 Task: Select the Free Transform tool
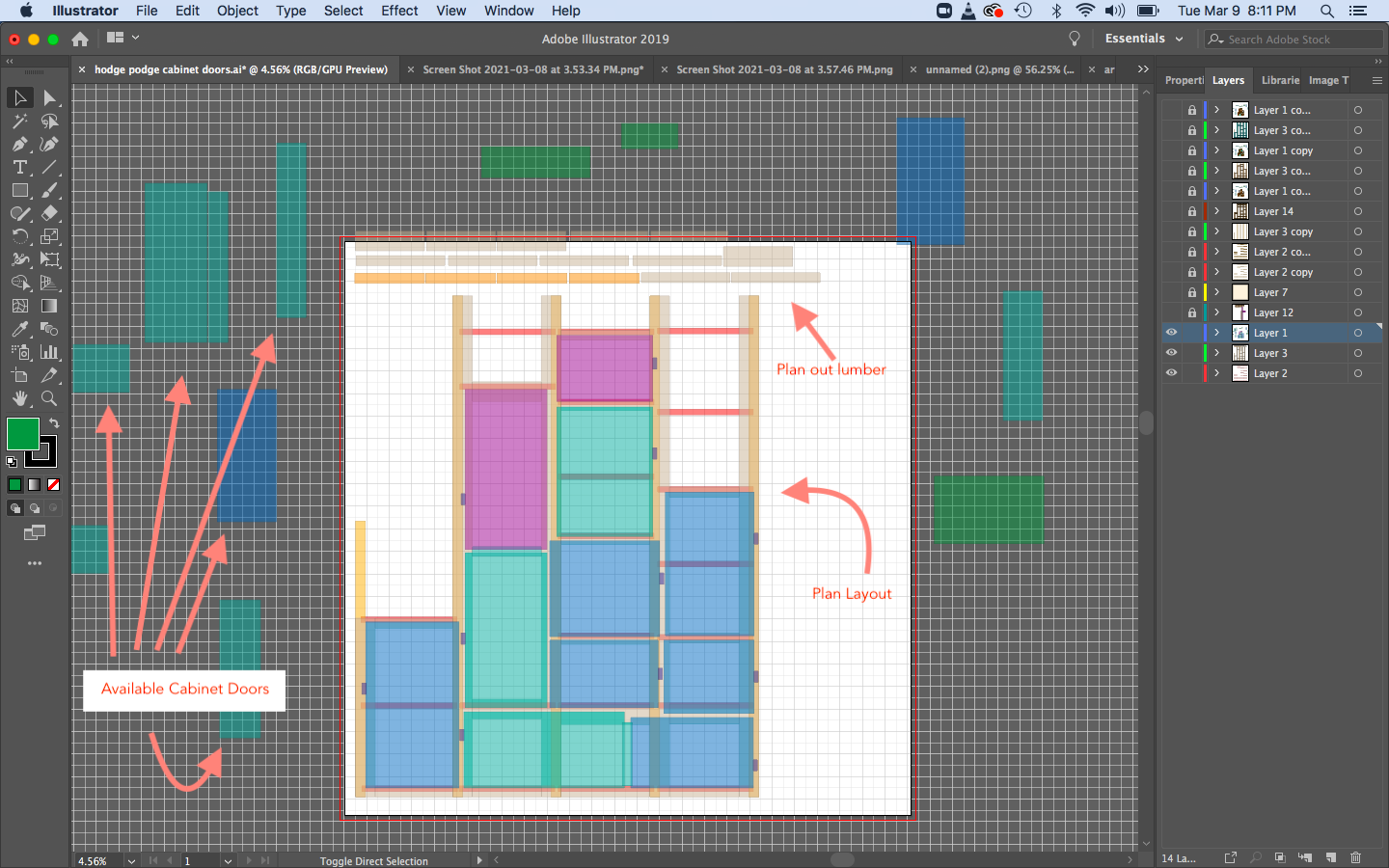(50, 259)
